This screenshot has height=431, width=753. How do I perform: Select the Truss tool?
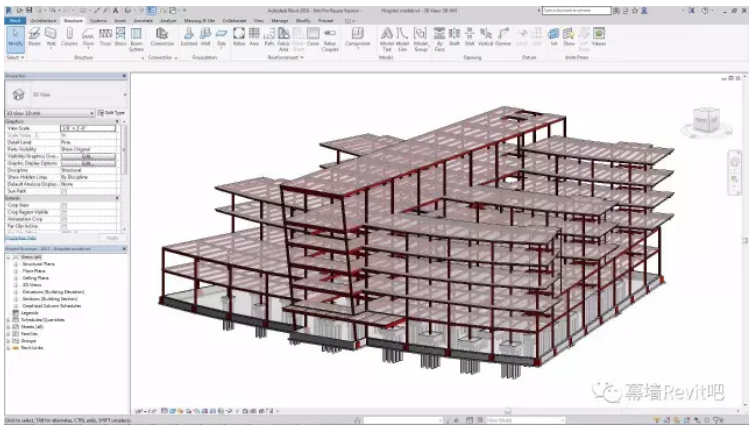pyautogui.click(x=105, y=37)
